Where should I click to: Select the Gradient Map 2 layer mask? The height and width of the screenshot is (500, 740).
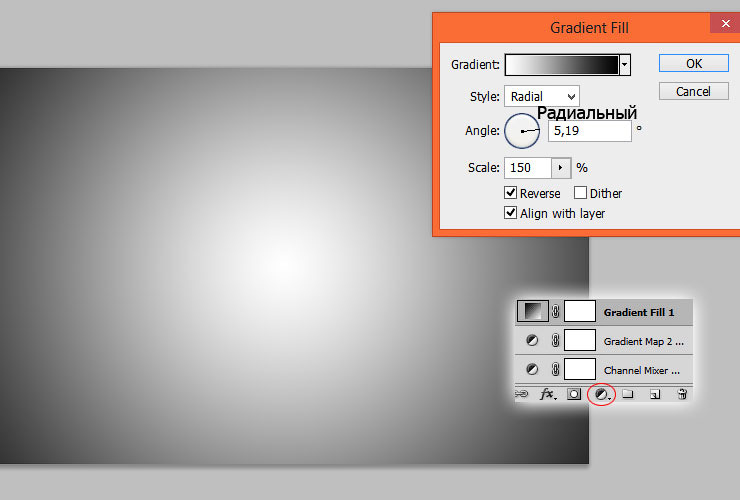point(580,340)
